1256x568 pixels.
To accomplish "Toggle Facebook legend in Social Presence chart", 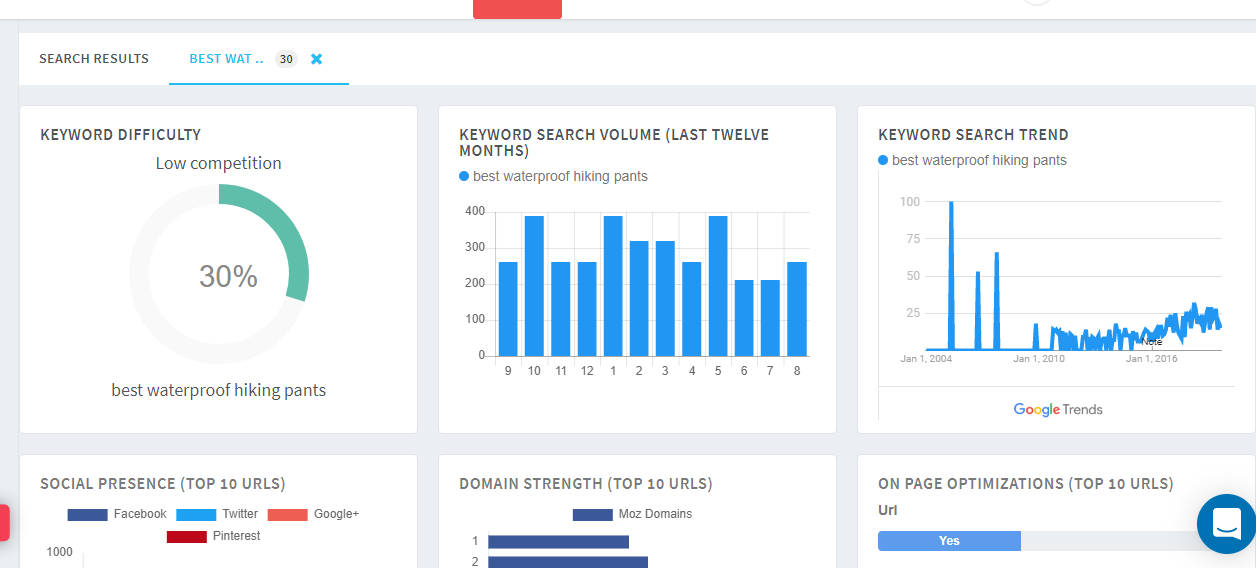I will pos(117,514).
